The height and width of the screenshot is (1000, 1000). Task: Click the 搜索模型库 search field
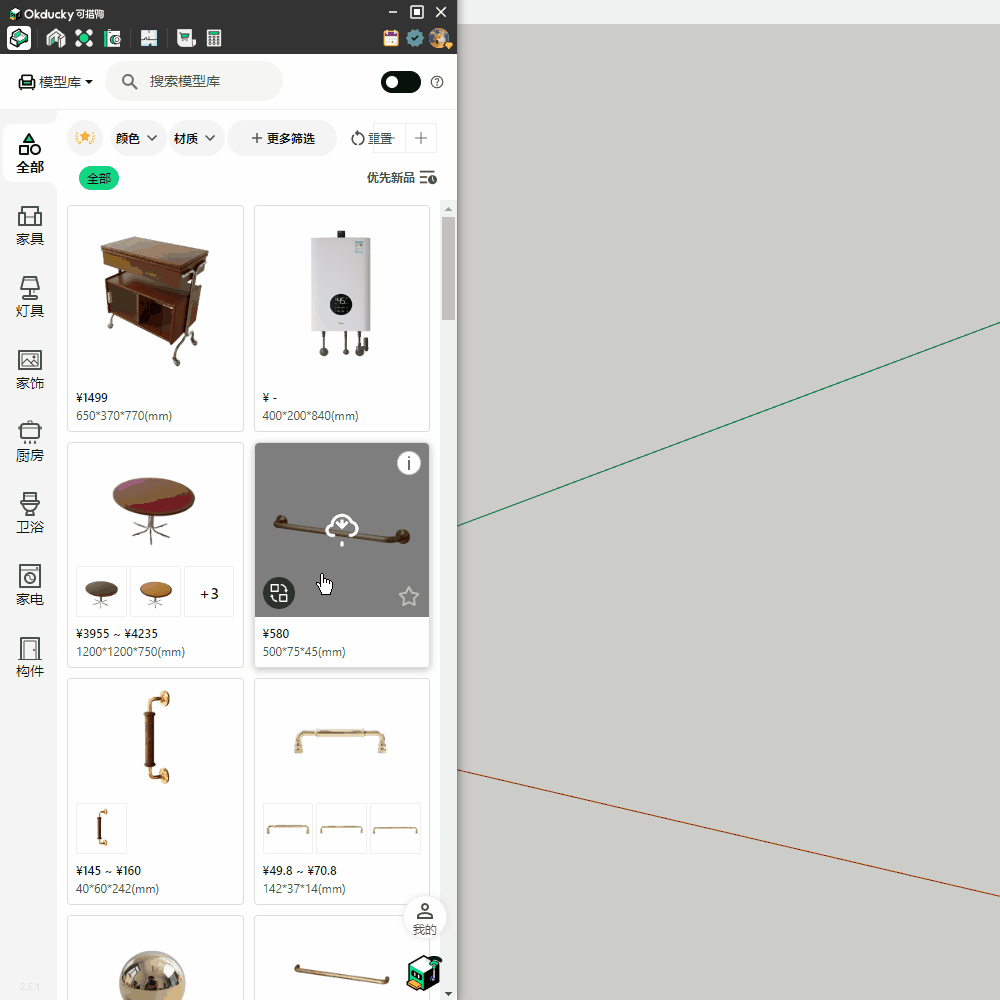tap(205, 82)
